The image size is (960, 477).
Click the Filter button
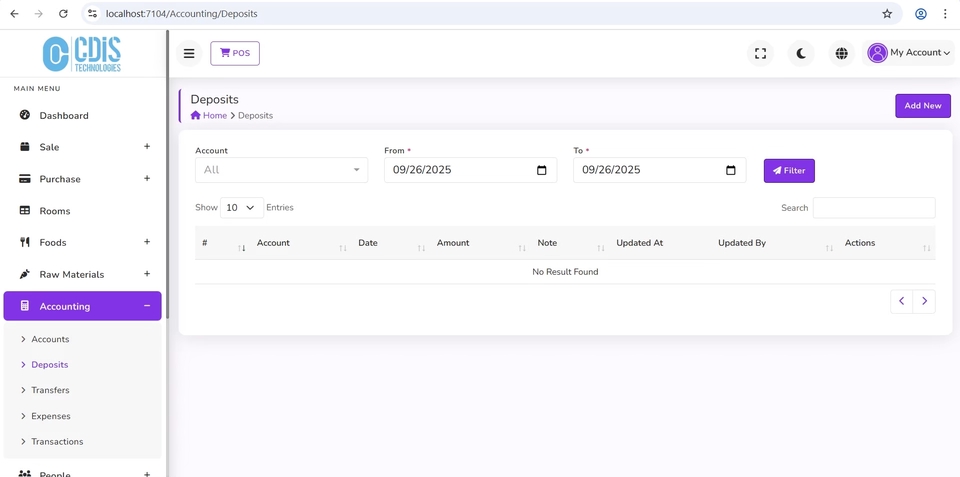pos(789,171)
